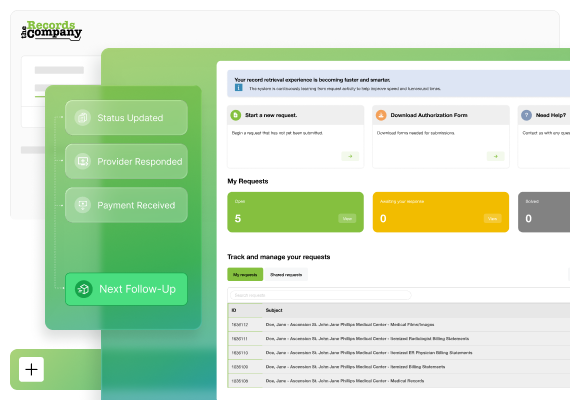The image size is (570, 400).
Task: Open request row for Medical Records
Action: [398, 381]
